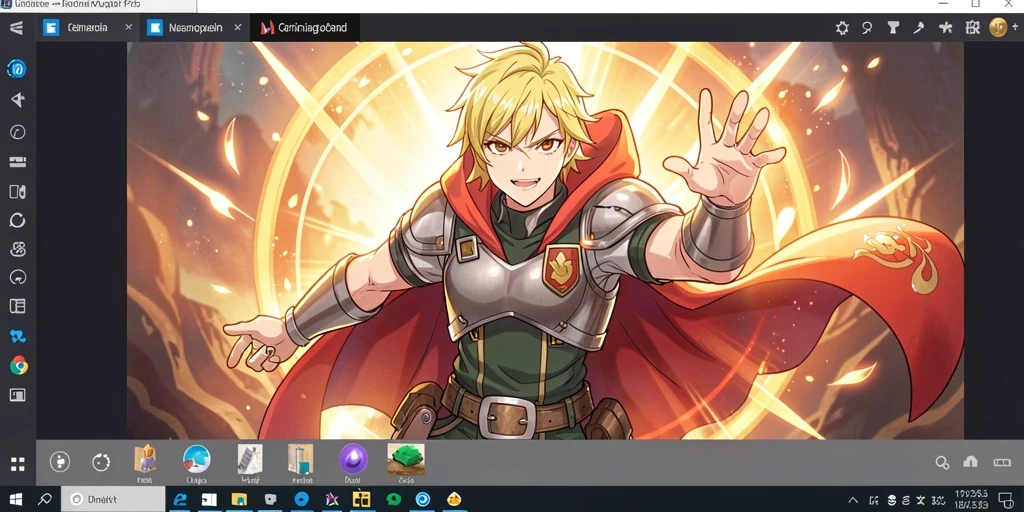This screenshot has height=512, width=1024.
Task: Open the window layout panel icon in the sidebar
Action: pos(18,306)
